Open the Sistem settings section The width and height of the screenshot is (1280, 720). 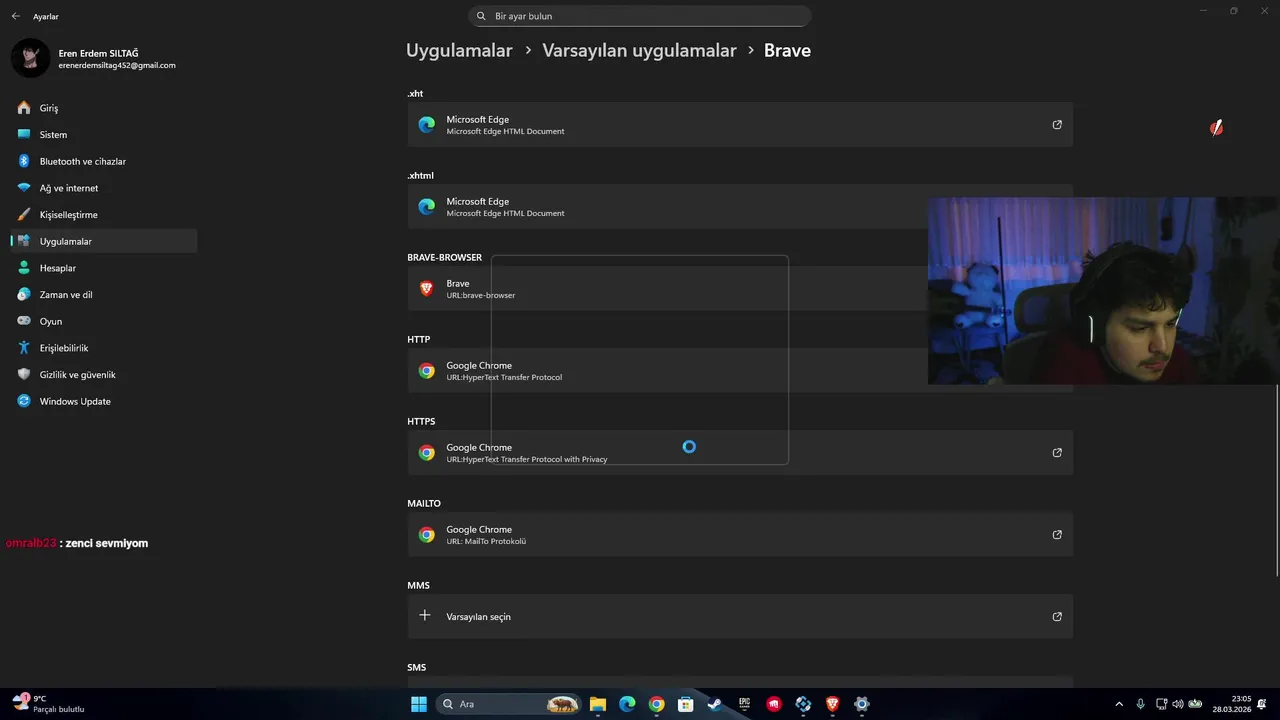click(x=104, y=134)
